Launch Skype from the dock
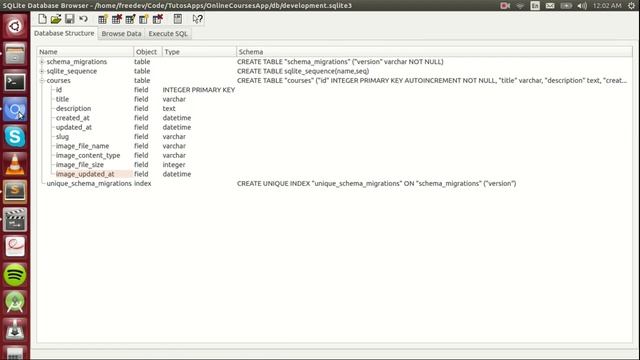 click(x=15, y=137)
